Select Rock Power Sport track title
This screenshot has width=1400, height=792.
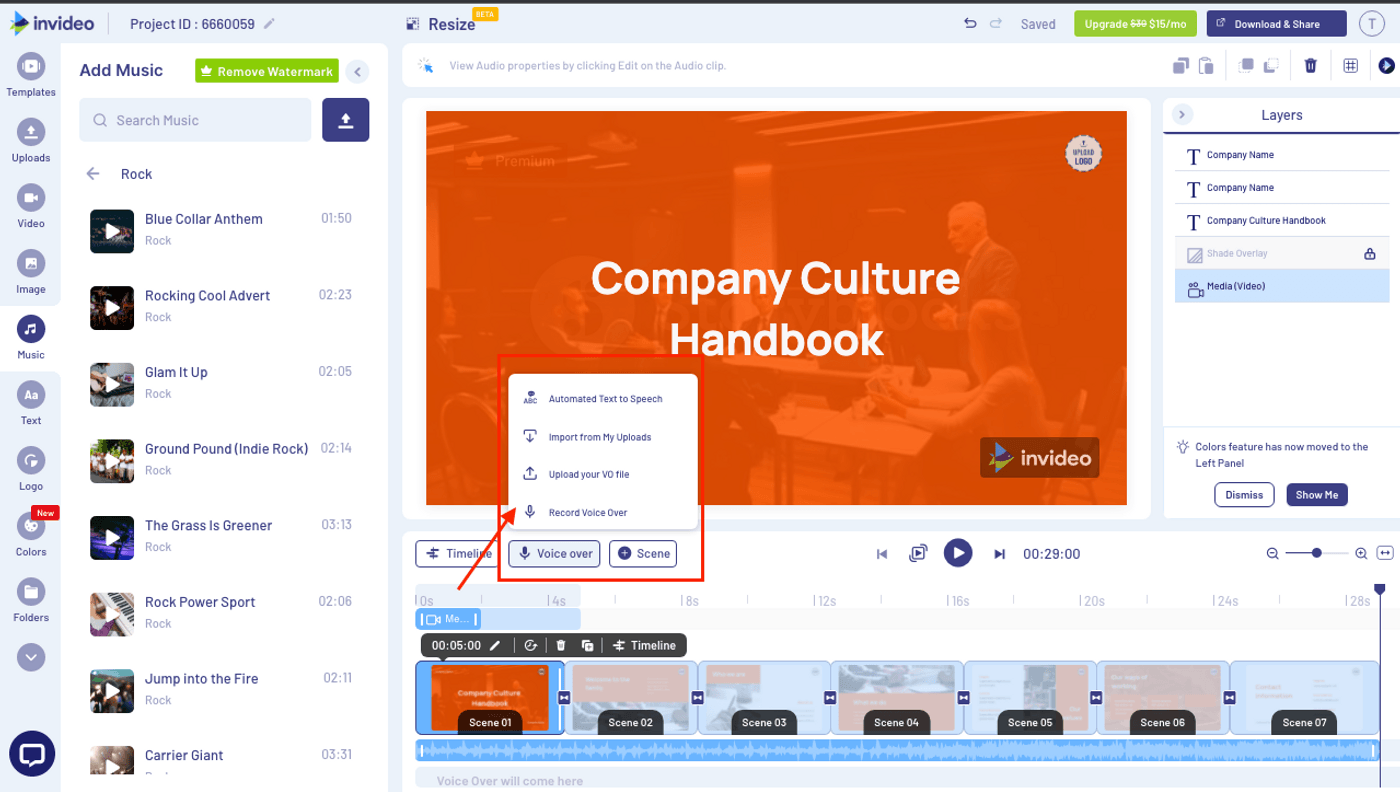pyautogui.click(x=200, y=602)
